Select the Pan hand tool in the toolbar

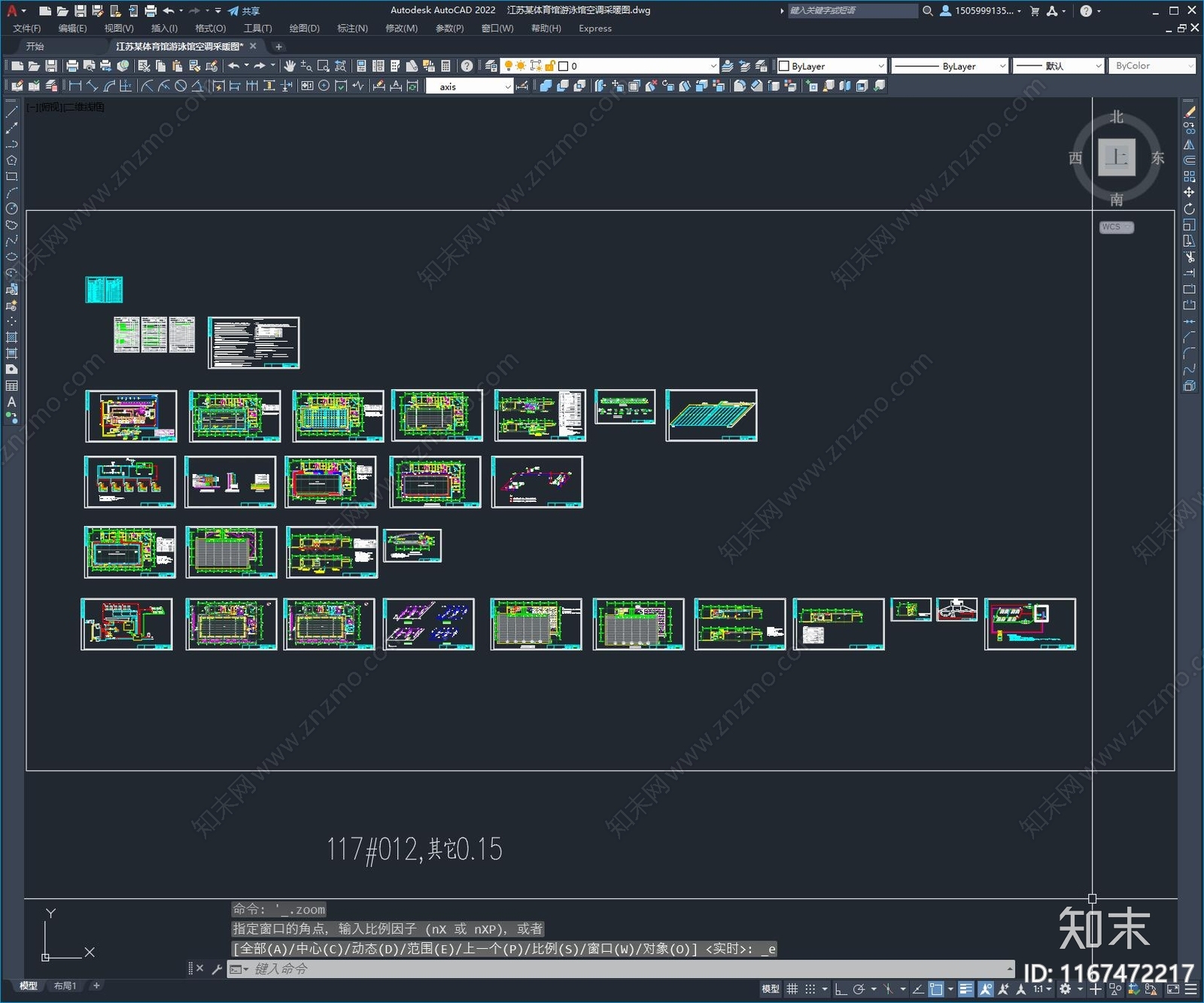tap(290, 66)
